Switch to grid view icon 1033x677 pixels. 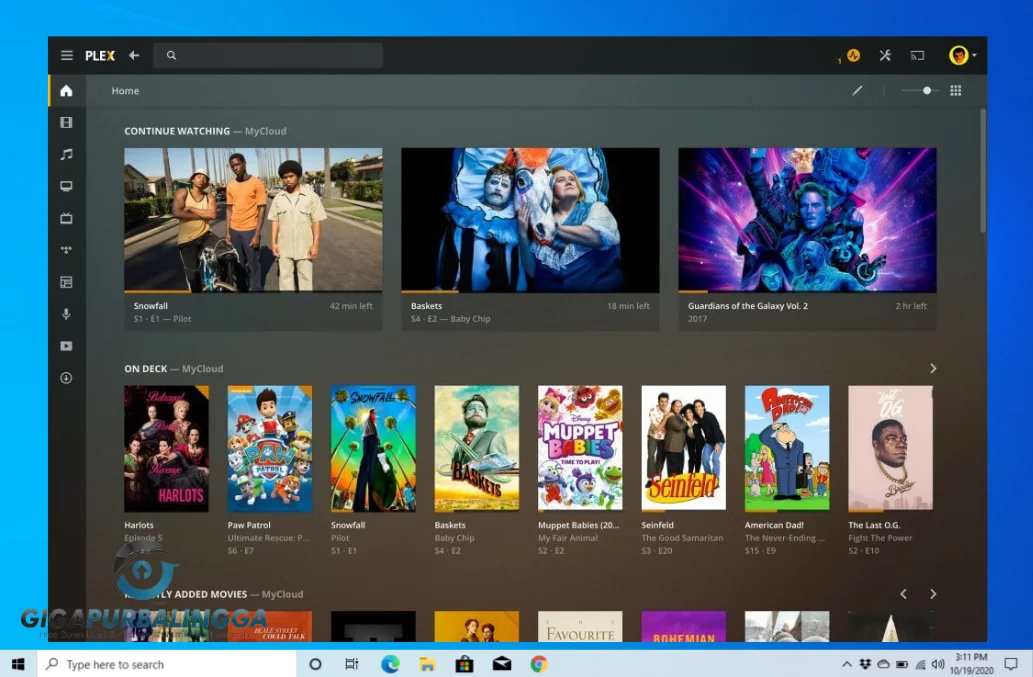(x=955, y=90)
